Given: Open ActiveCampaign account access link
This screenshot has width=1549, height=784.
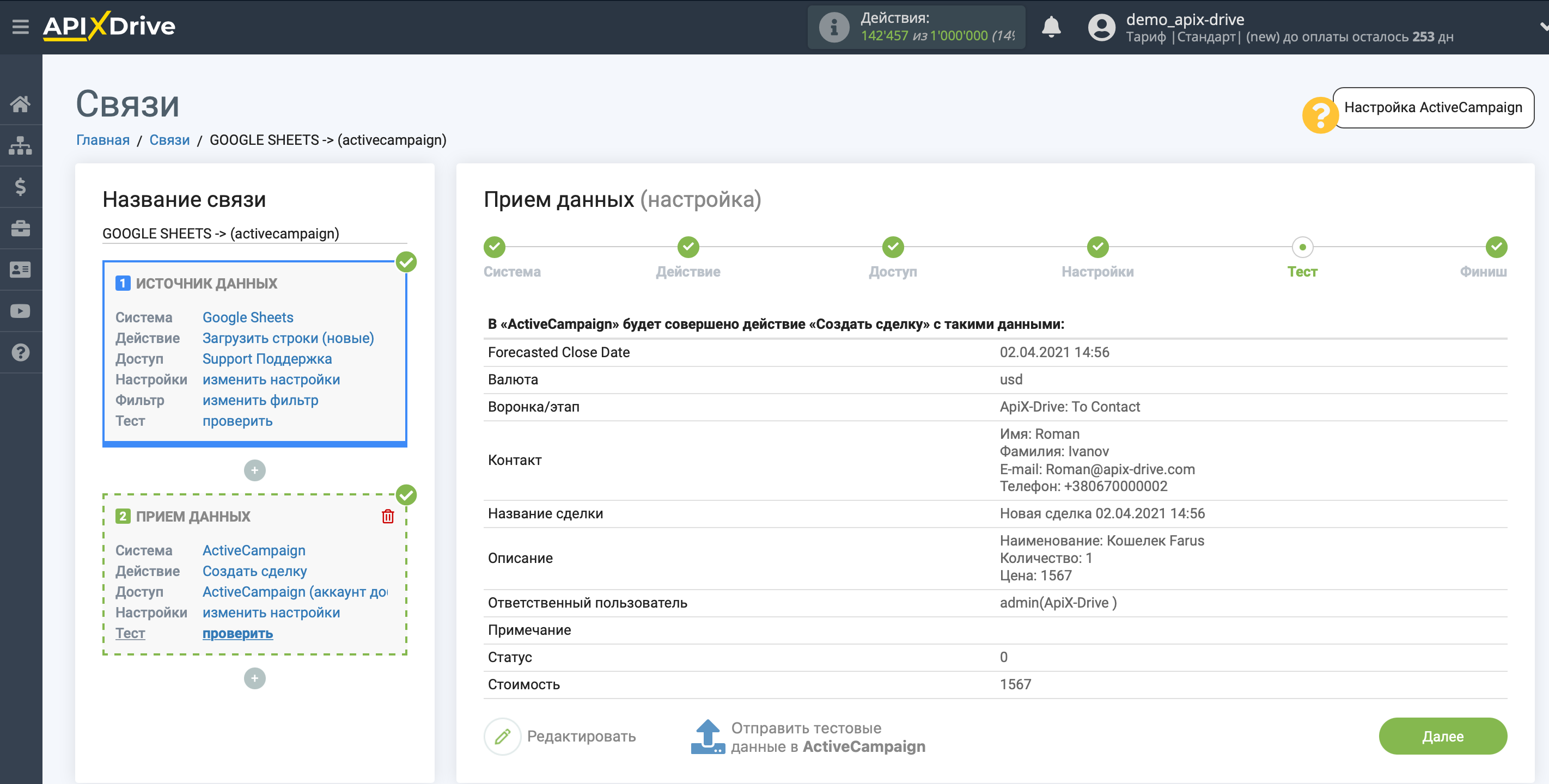Looking at the screenshot, I should coord(295,592).
